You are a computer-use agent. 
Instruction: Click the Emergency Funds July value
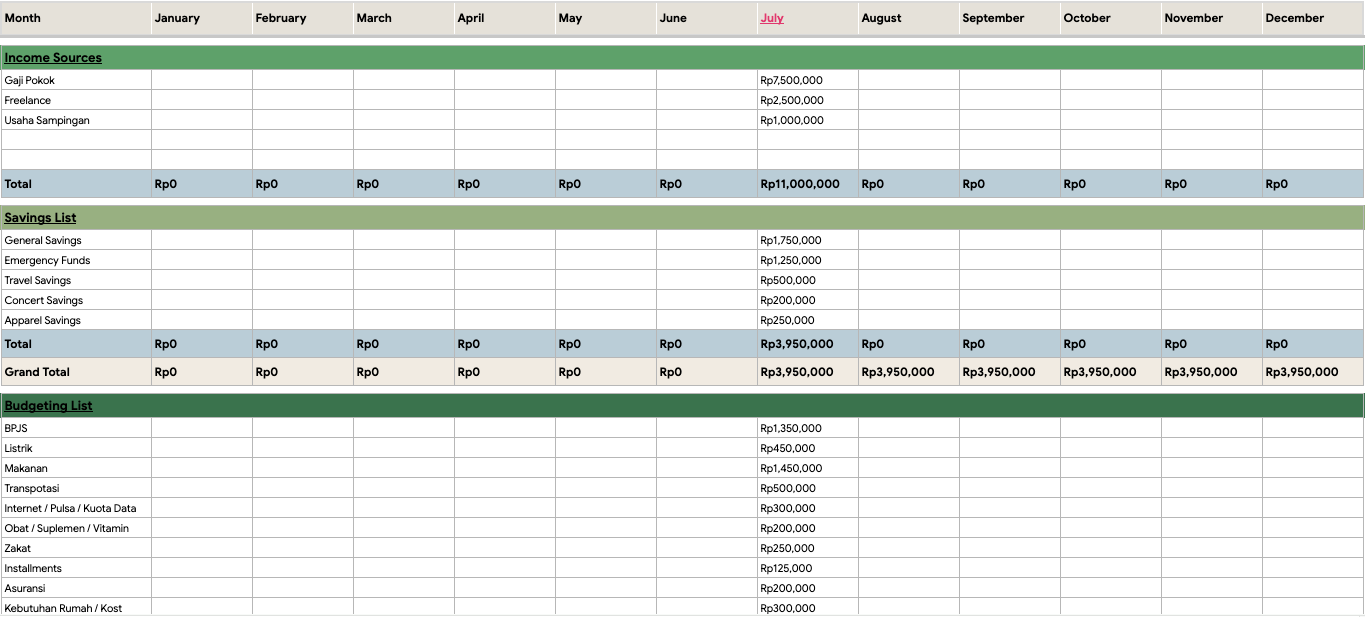tap(806, 260)
